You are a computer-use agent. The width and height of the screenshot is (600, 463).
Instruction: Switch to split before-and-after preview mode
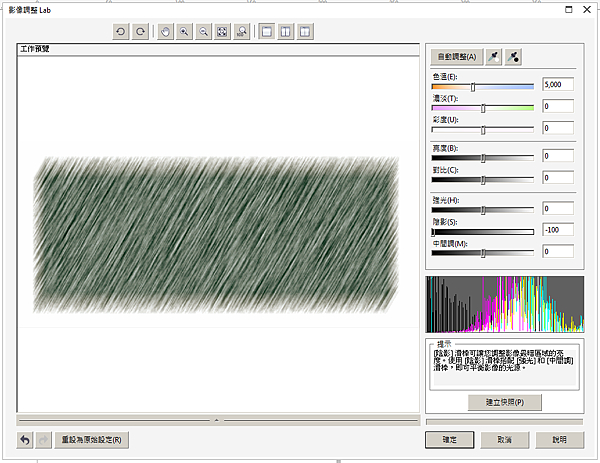(x=305, y=32)
